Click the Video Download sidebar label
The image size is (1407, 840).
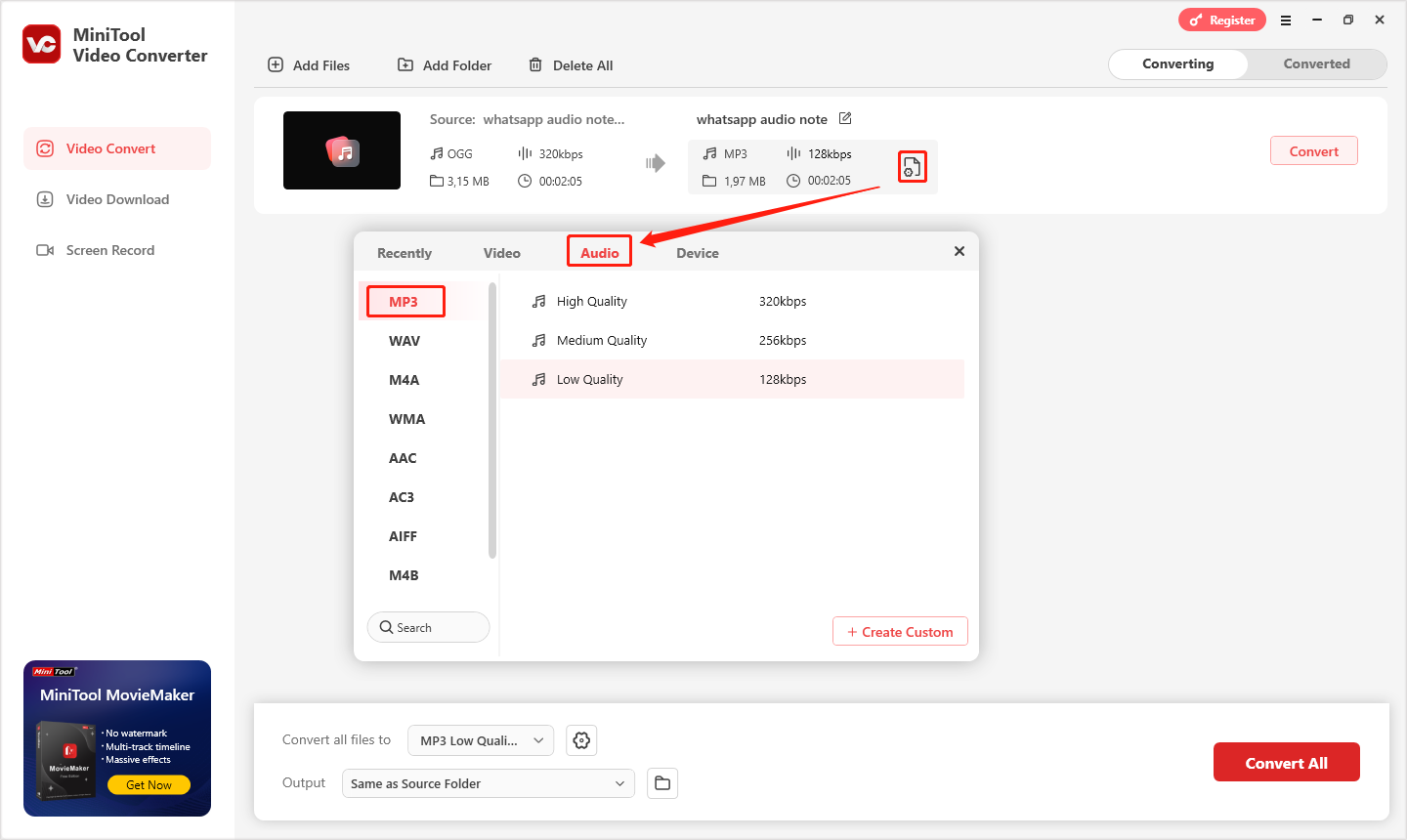tap(117, 199)
